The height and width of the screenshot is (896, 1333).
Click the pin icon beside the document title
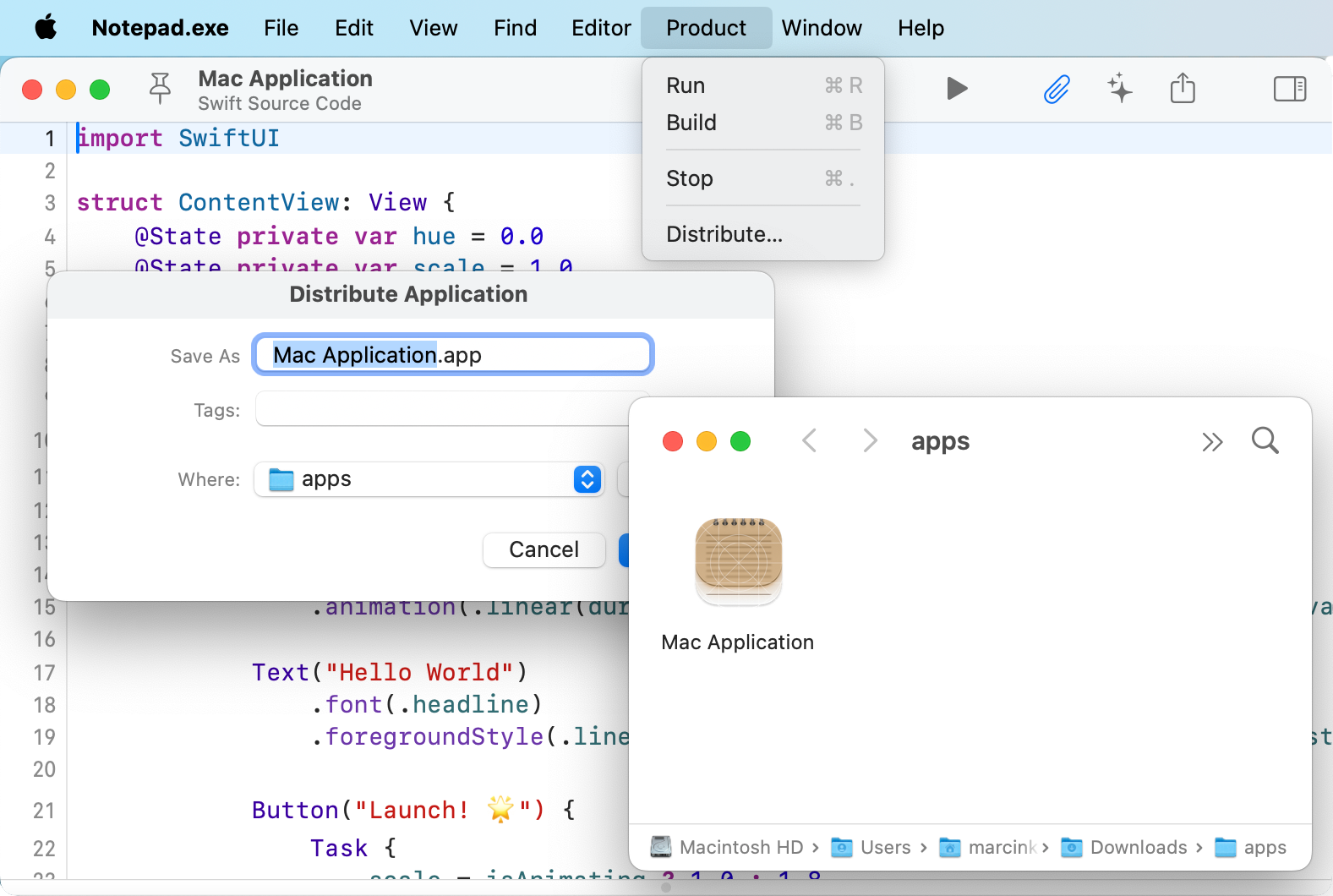point(160,88)
